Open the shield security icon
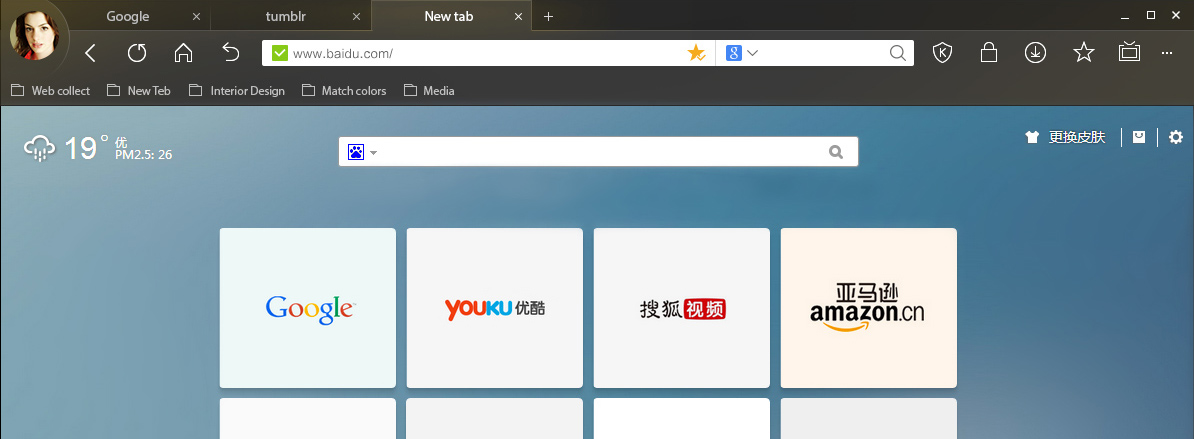The image size is (1194, 439). point(943,52)
